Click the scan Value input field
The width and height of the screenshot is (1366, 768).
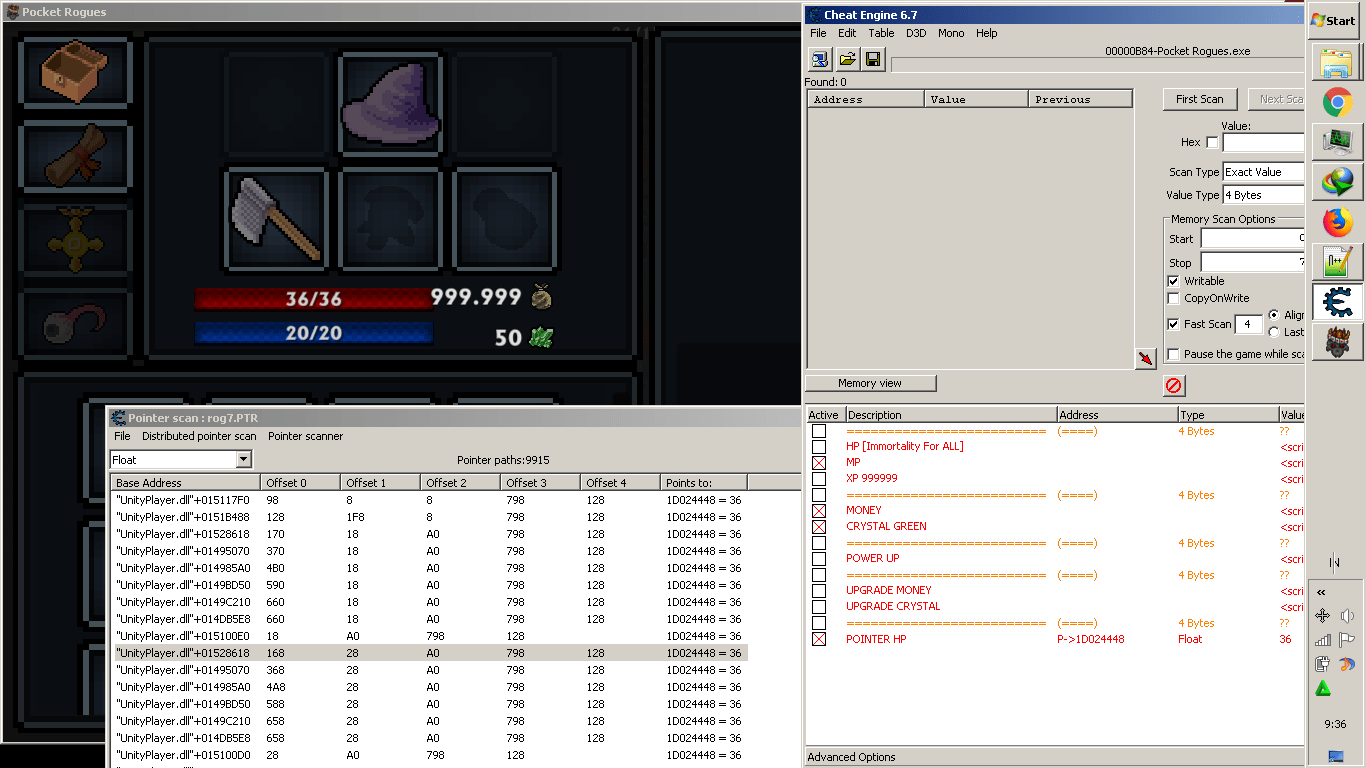pos(1263,143)
